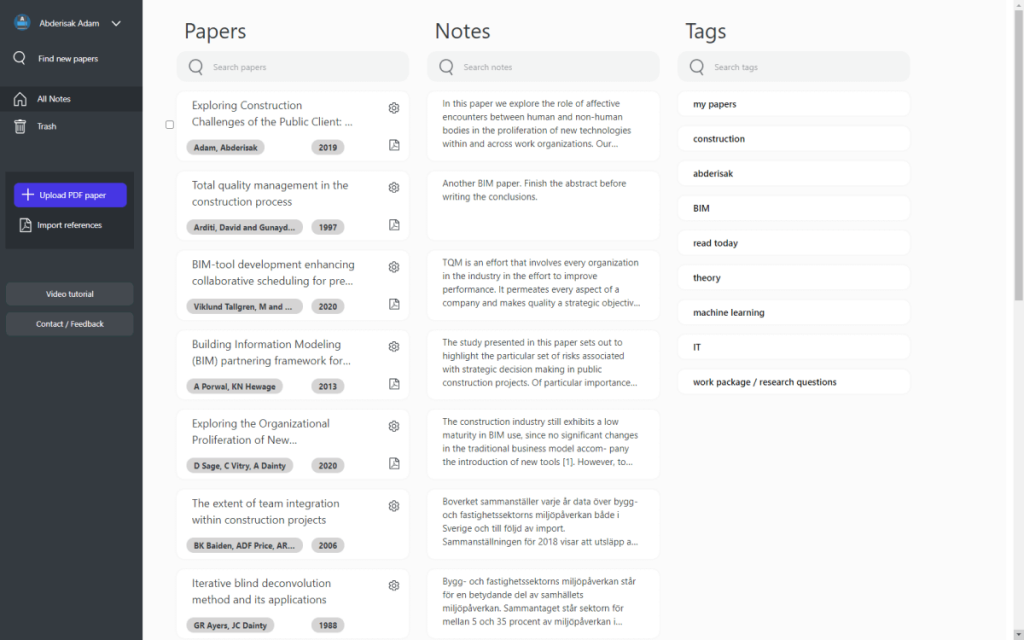Click the PDF icon beside Import references

(x=25, y=225)
